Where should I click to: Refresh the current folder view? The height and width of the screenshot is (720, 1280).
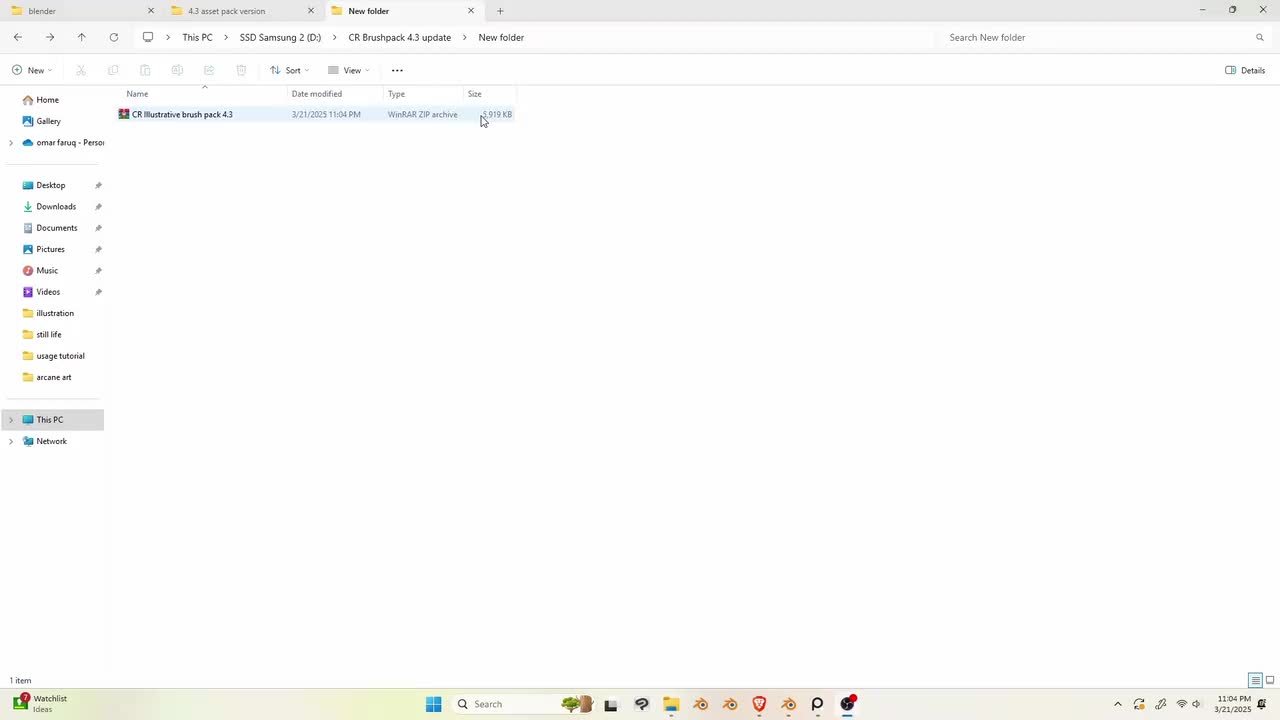click(114, 37)
